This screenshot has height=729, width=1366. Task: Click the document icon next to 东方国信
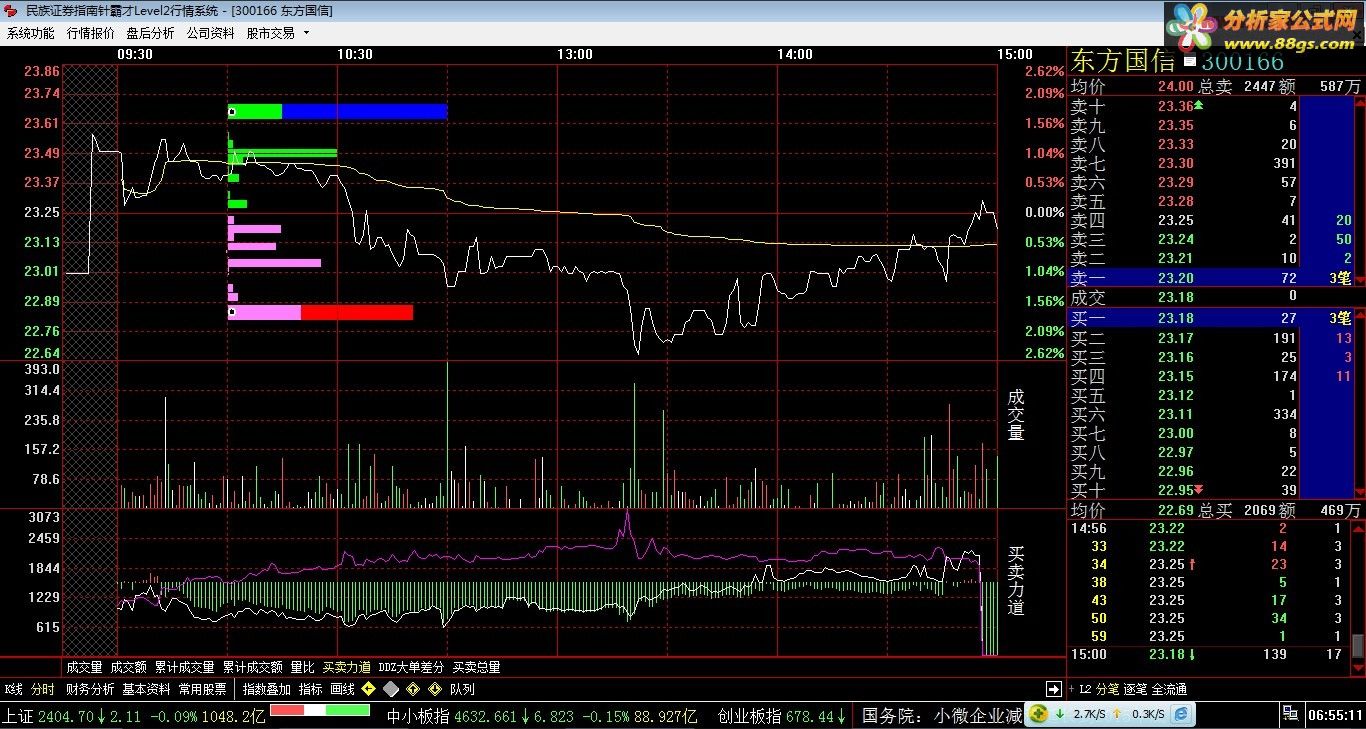1188,59
